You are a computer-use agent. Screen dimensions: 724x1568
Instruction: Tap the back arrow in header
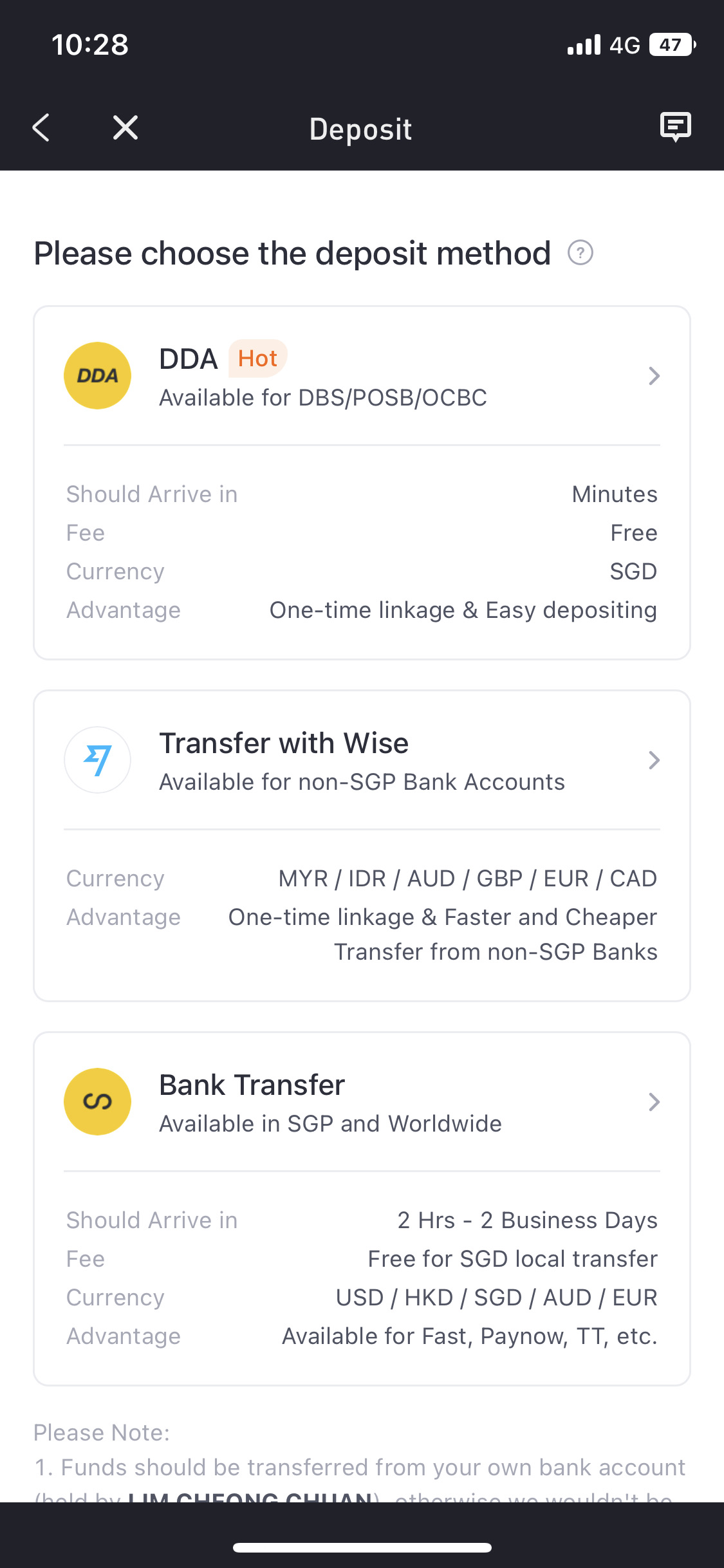coord(41,127)
